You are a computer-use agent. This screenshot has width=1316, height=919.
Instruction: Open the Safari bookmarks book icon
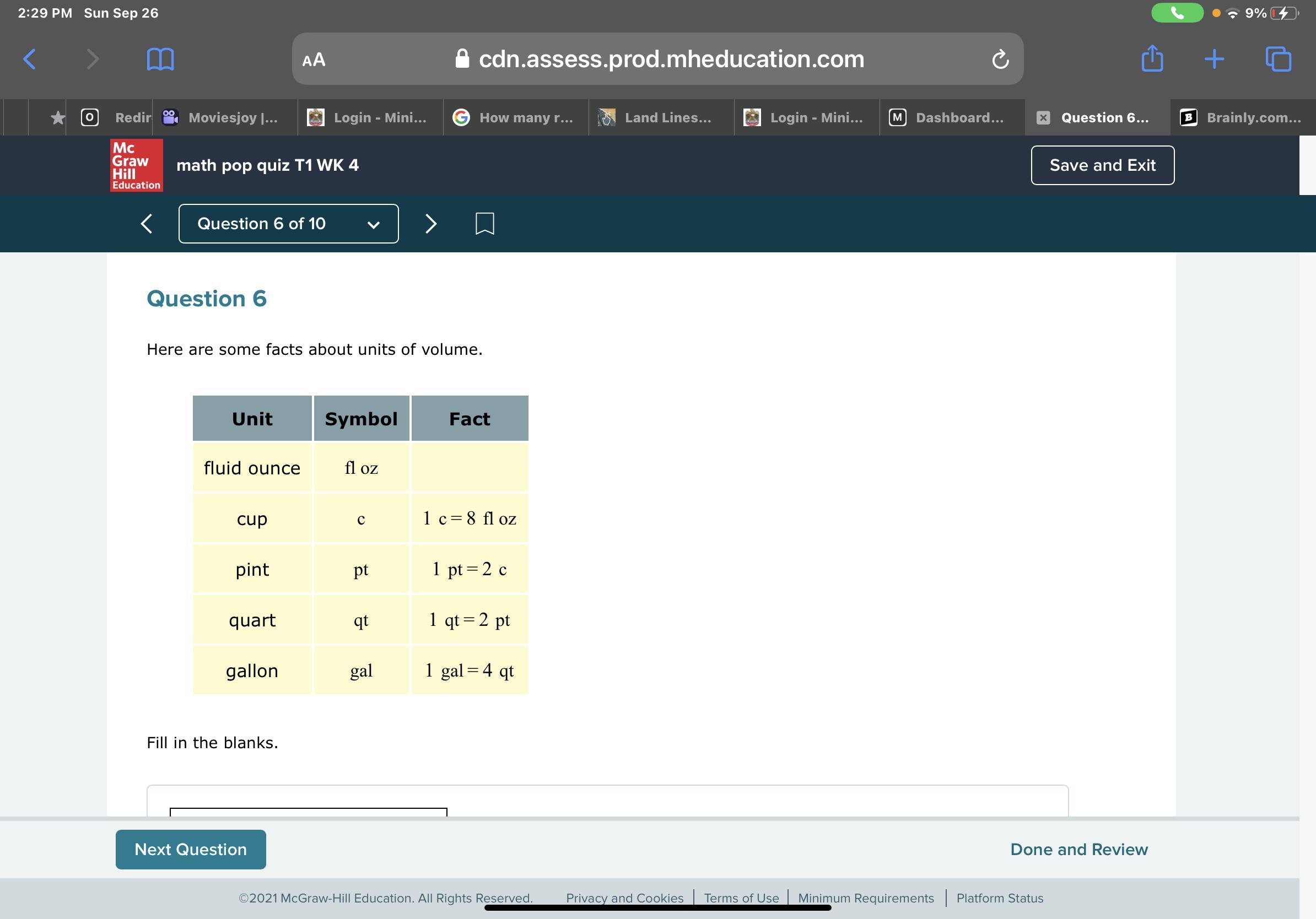point(160,59)
